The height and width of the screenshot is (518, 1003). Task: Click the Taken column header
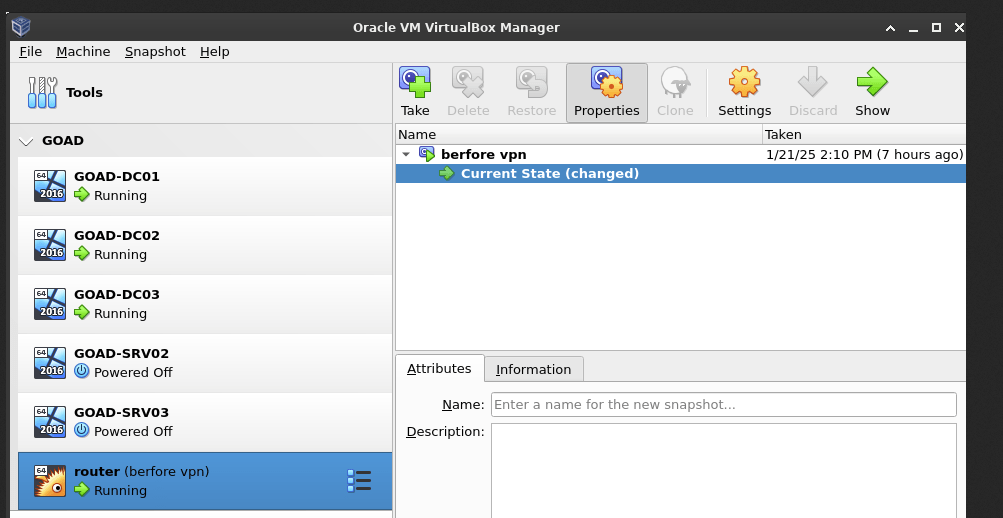[862, 134]
